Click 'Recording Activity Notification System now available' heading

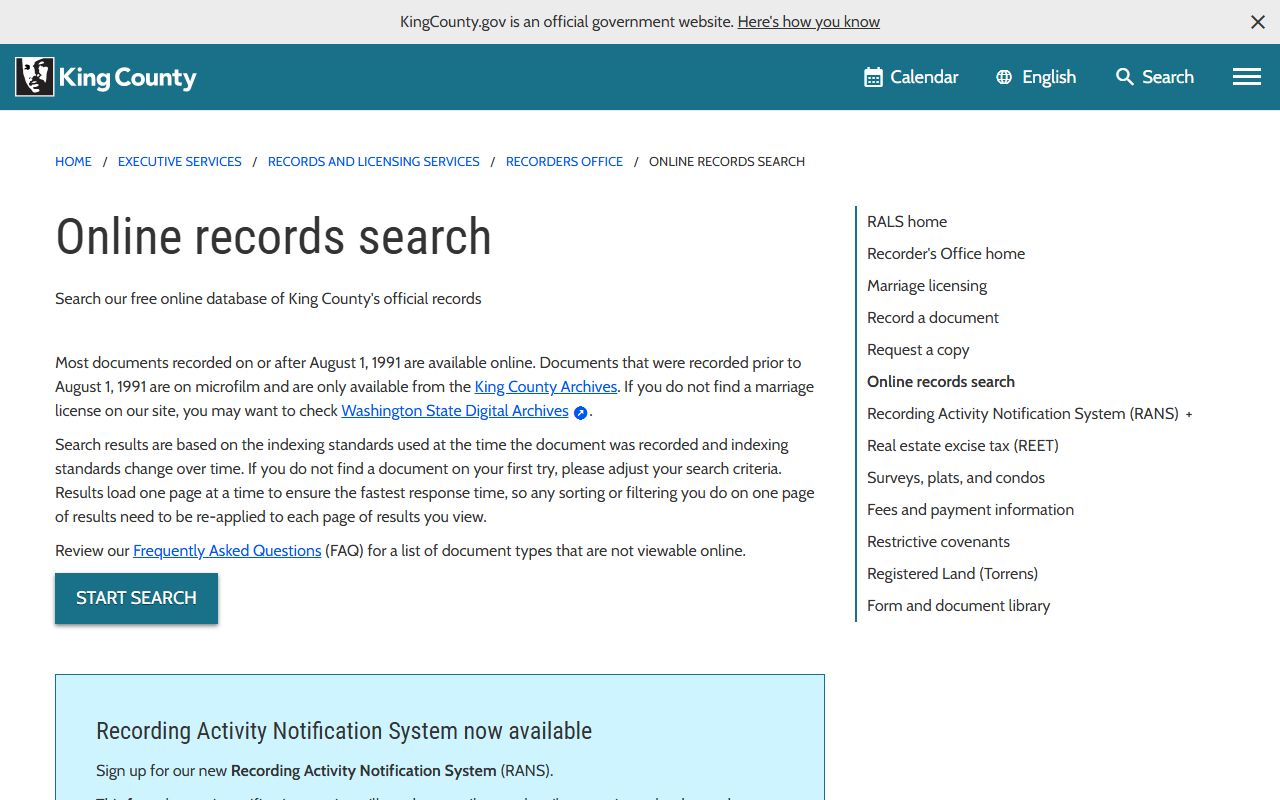[x=344, y=731]
